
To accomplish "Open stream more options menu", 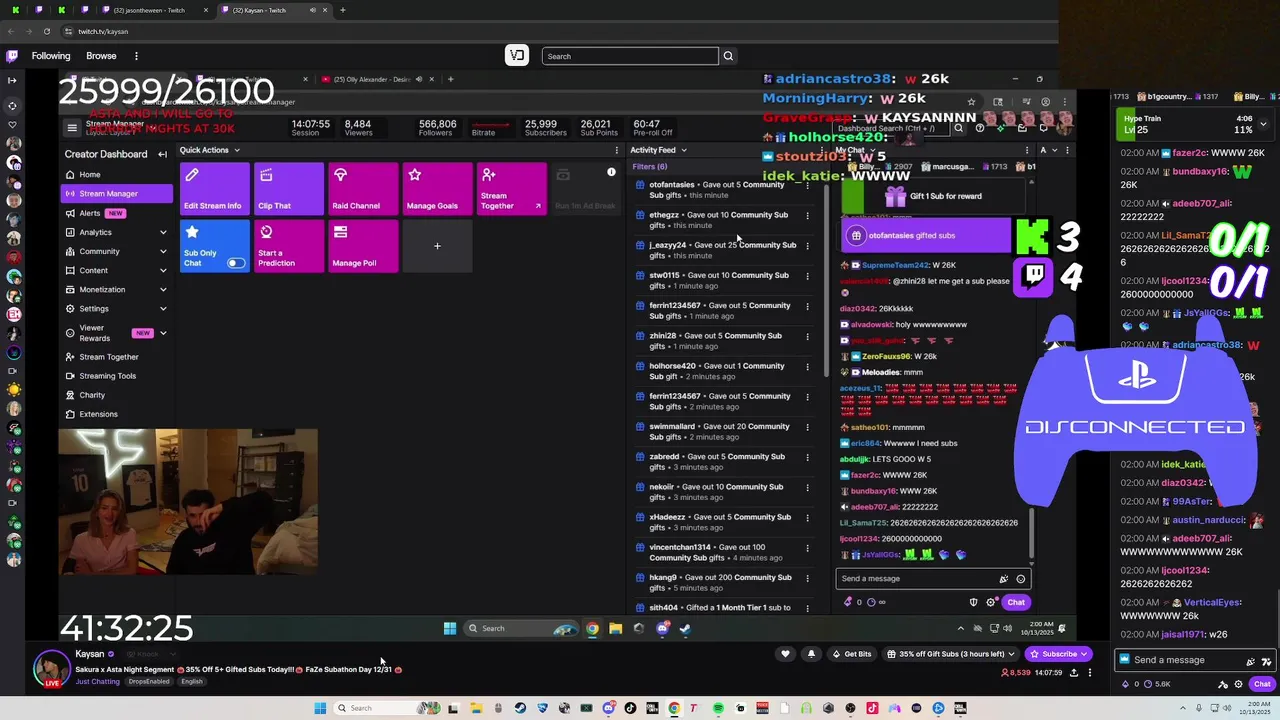I will point(1090,672).
